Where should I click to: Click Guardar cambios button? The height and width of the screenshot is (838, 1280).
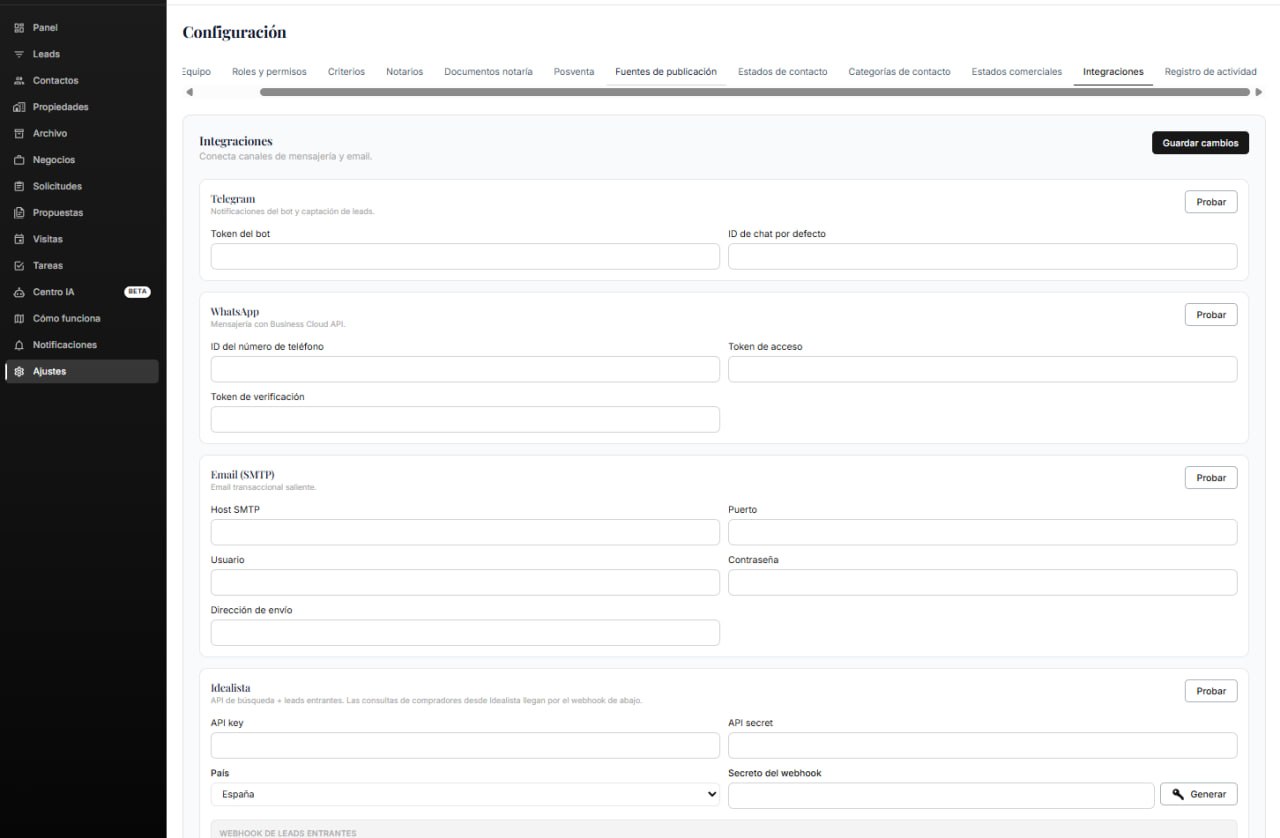coord(1200,143)
